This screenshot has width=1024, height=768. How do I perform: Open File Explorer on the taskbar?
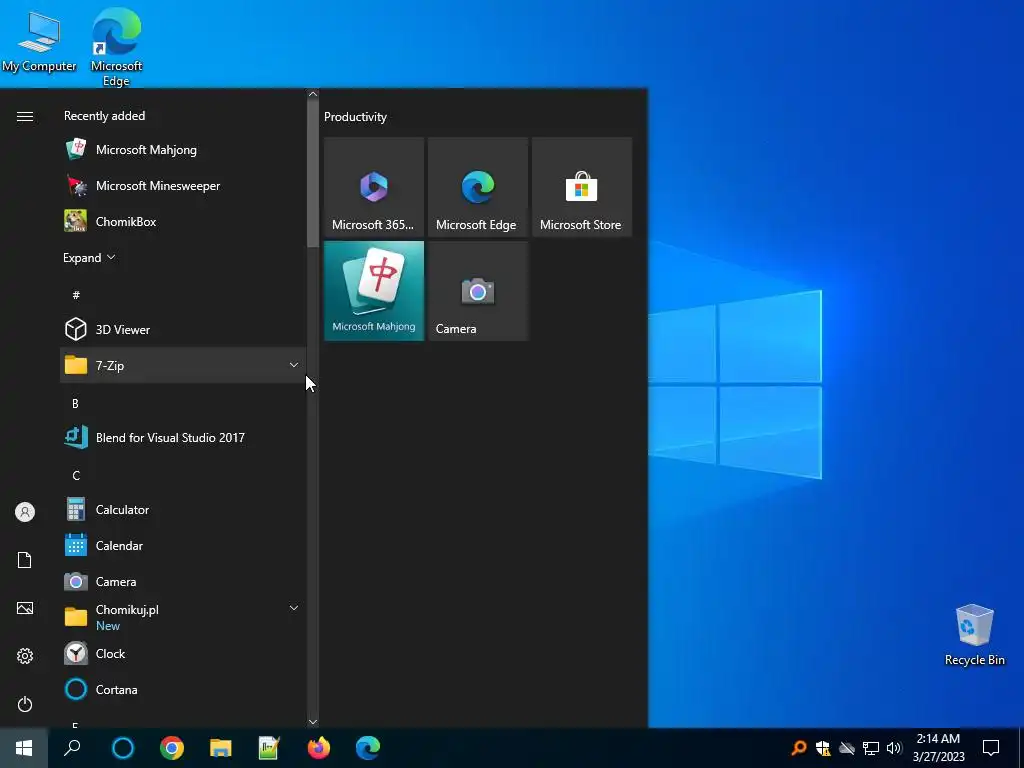click(x=221, y=748)
